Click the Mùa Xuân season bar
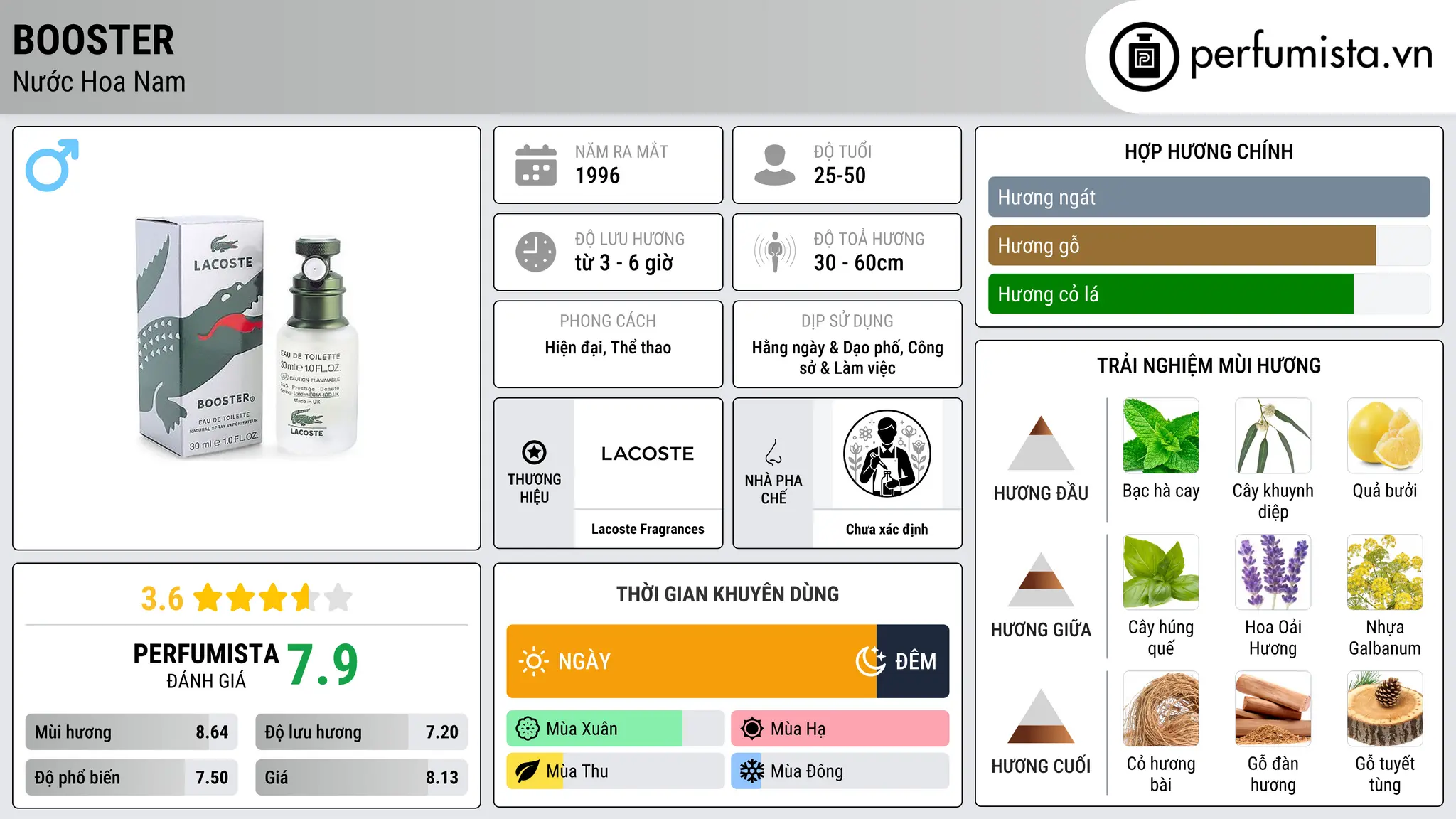Image resolution: width=1456 pixels, height=819 pixels. tap(616, 729)
